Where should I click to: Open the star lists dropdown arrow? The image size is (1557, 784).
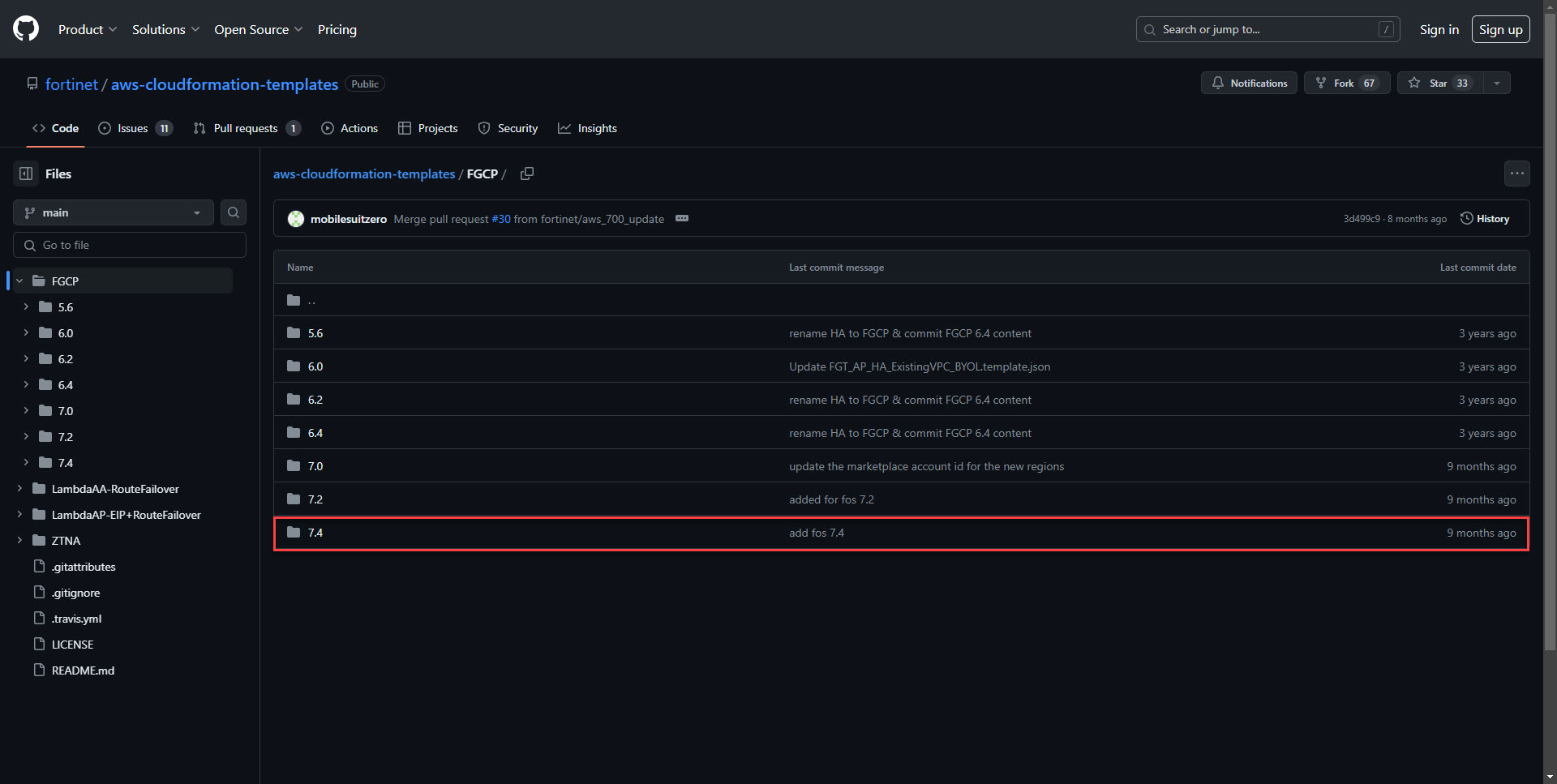(1497, 83)
